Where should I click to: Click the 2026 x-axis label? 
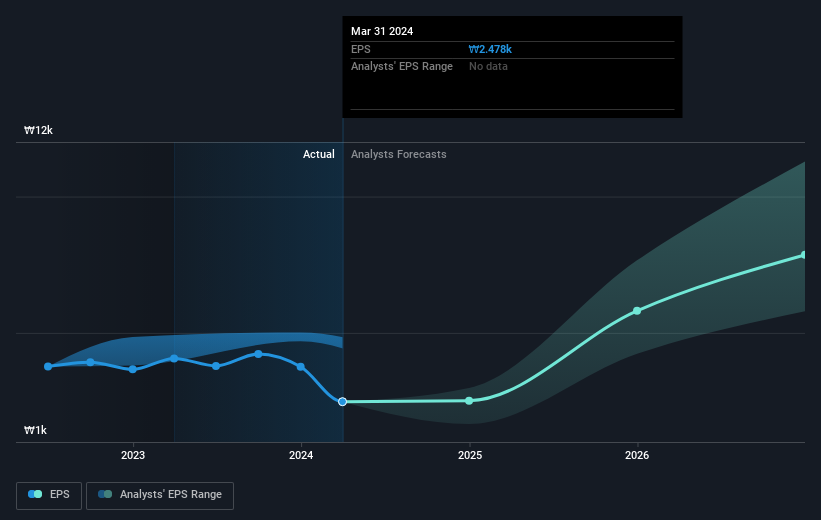coord(637,455)
